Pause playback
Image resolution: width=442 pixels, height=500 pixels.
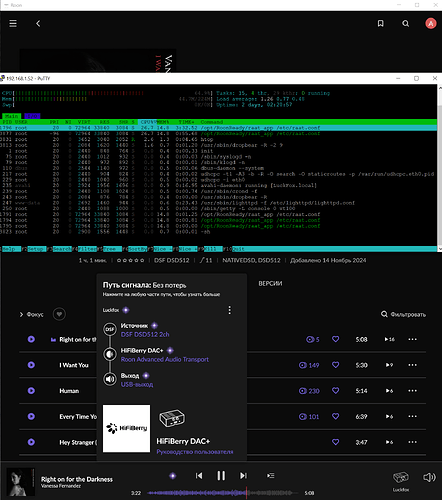tap(221, 476)
